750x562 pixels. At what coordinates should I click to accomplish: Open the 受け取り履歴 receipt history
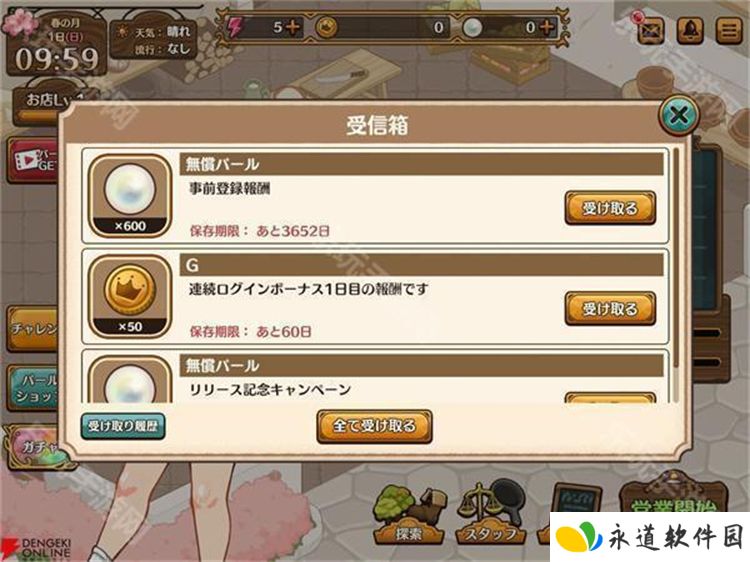(123, 426)
